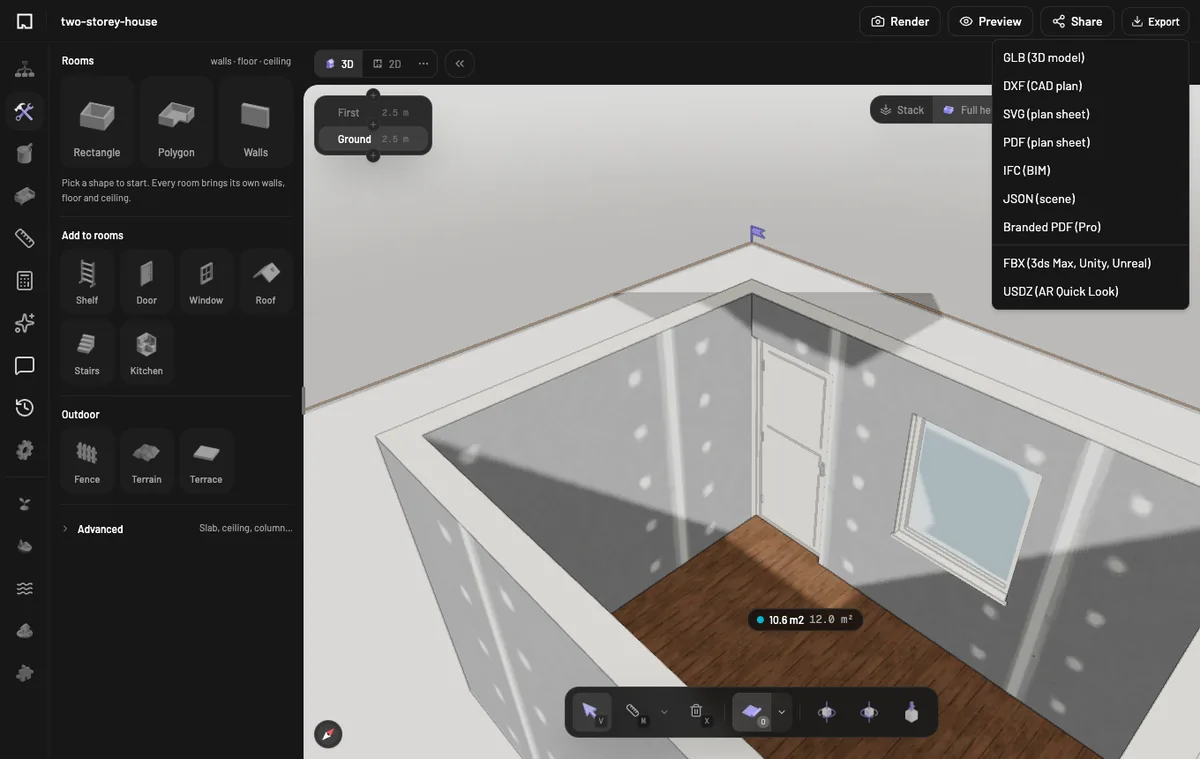Switch to 3D view mode
The image size is (1200, 759).
340,64
